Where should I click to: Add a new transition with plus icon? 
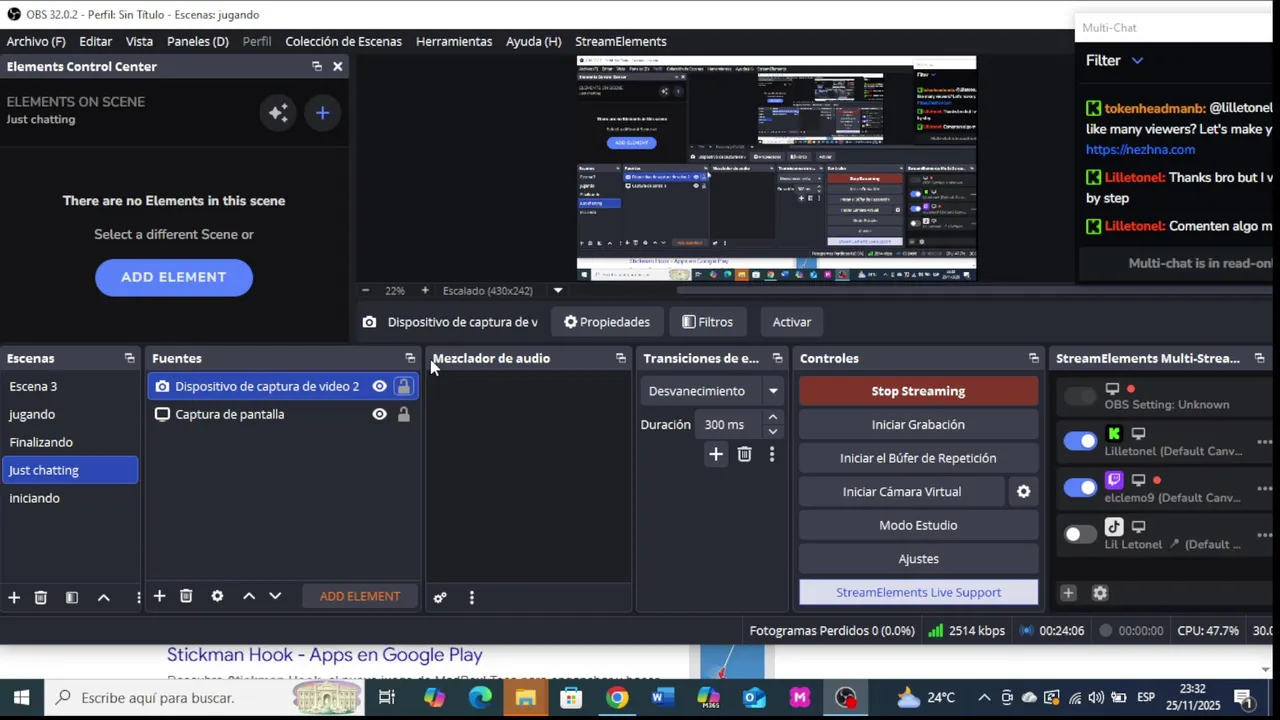point(716,455)
